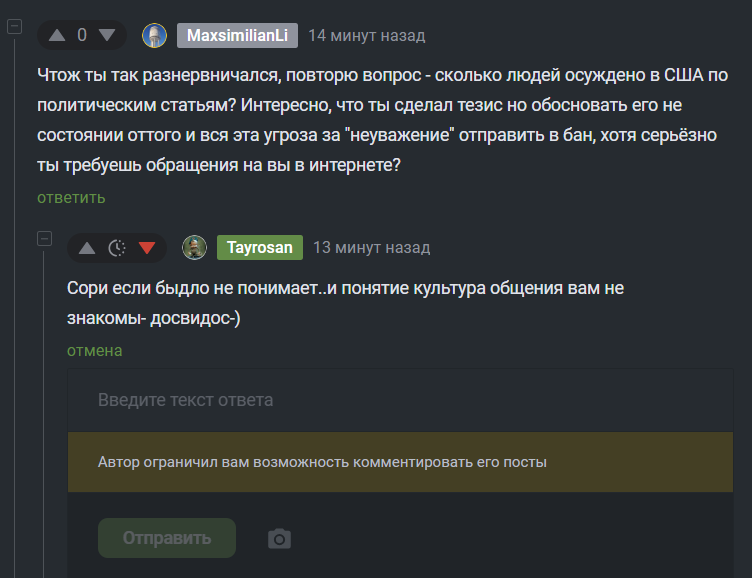Open the Tayrosan username profile link
The image size is (752, 578).
point(259,247)
